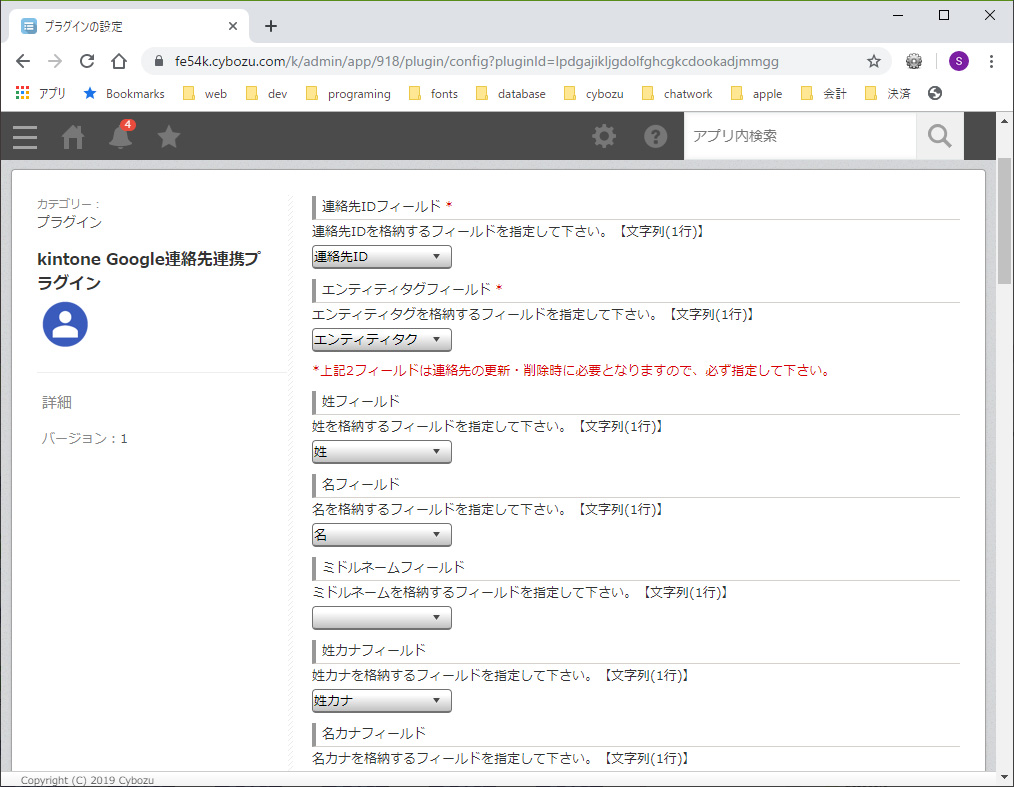Open the kintone help question icon

click(x=655, y=136)
